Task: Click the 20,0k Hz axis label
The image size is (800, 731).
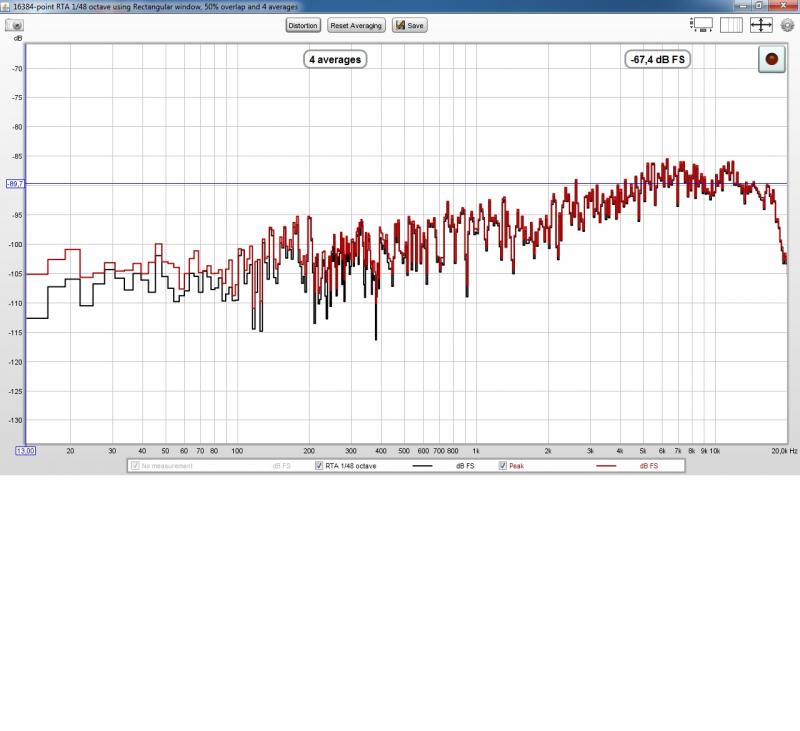Action: 784,451
